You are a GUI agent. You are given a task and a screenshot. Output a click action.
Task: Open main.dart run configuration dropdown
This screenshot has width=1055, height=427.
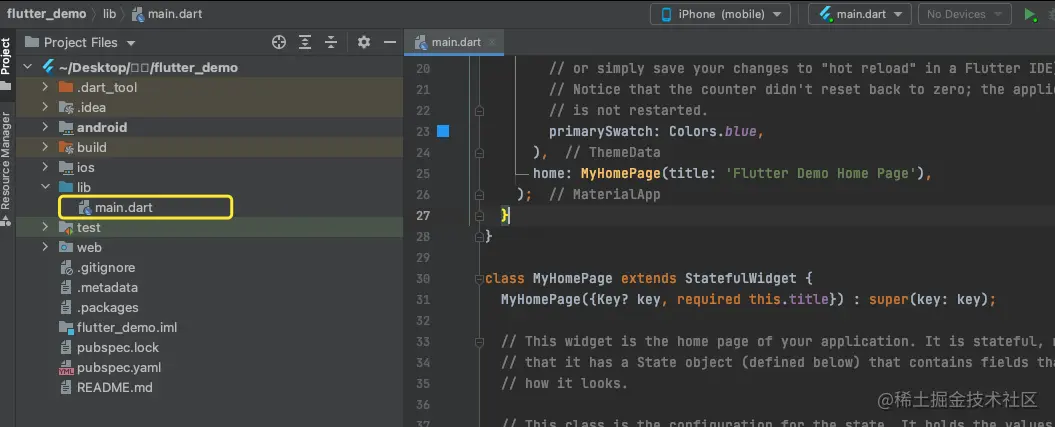[860, 14]
